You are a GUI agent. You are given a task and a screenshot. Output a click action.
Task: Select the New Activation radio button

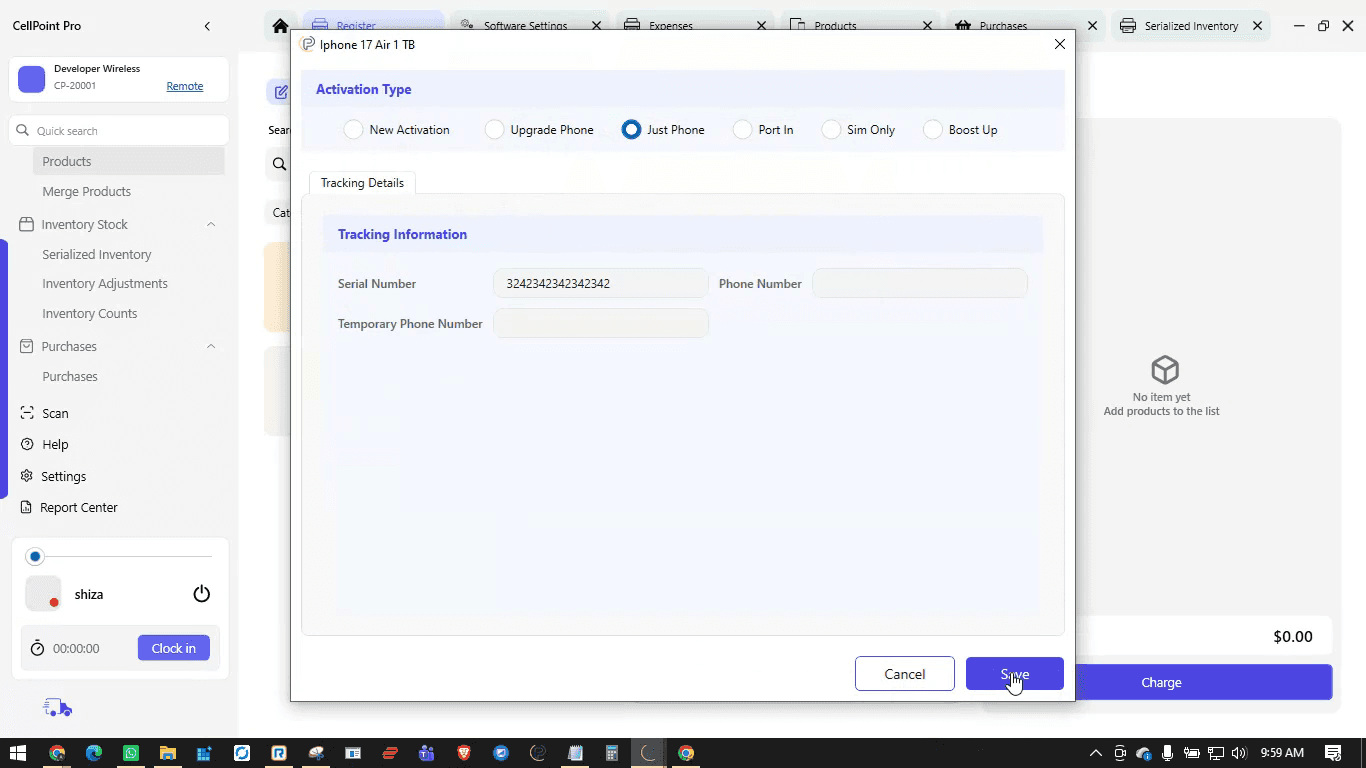tap(353, 130)
